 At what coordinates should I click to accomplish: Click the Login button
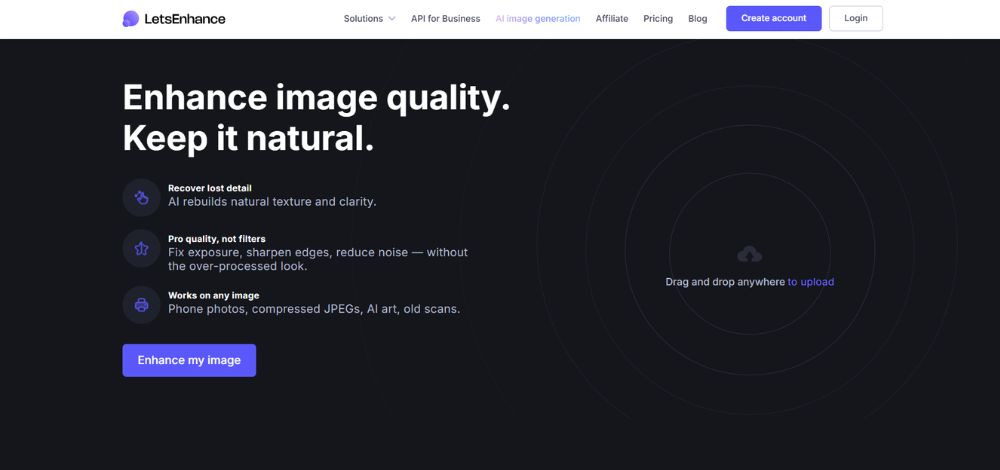click(x=856, y=18)
